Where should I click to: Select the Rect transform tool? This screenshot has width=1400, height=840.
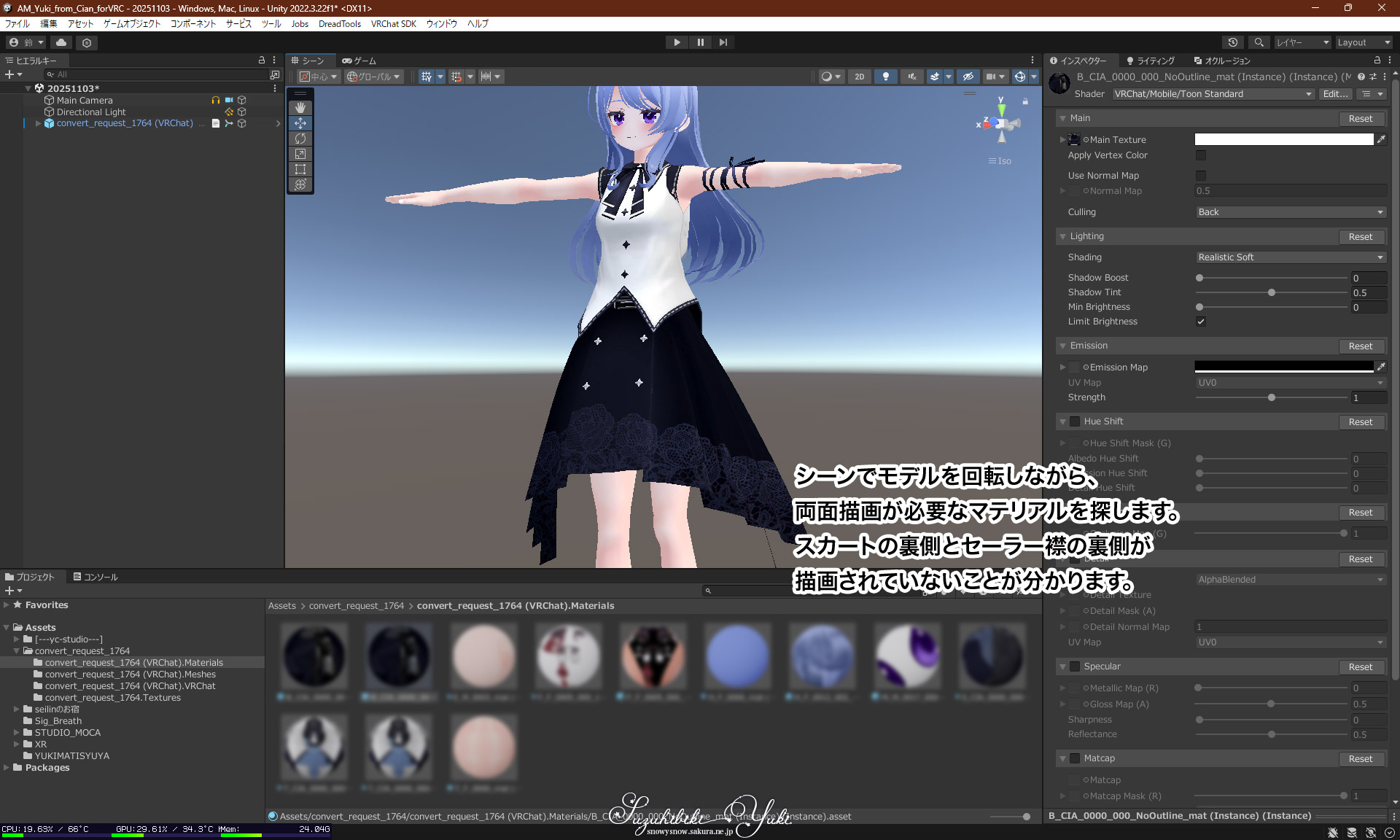point(300,169)
